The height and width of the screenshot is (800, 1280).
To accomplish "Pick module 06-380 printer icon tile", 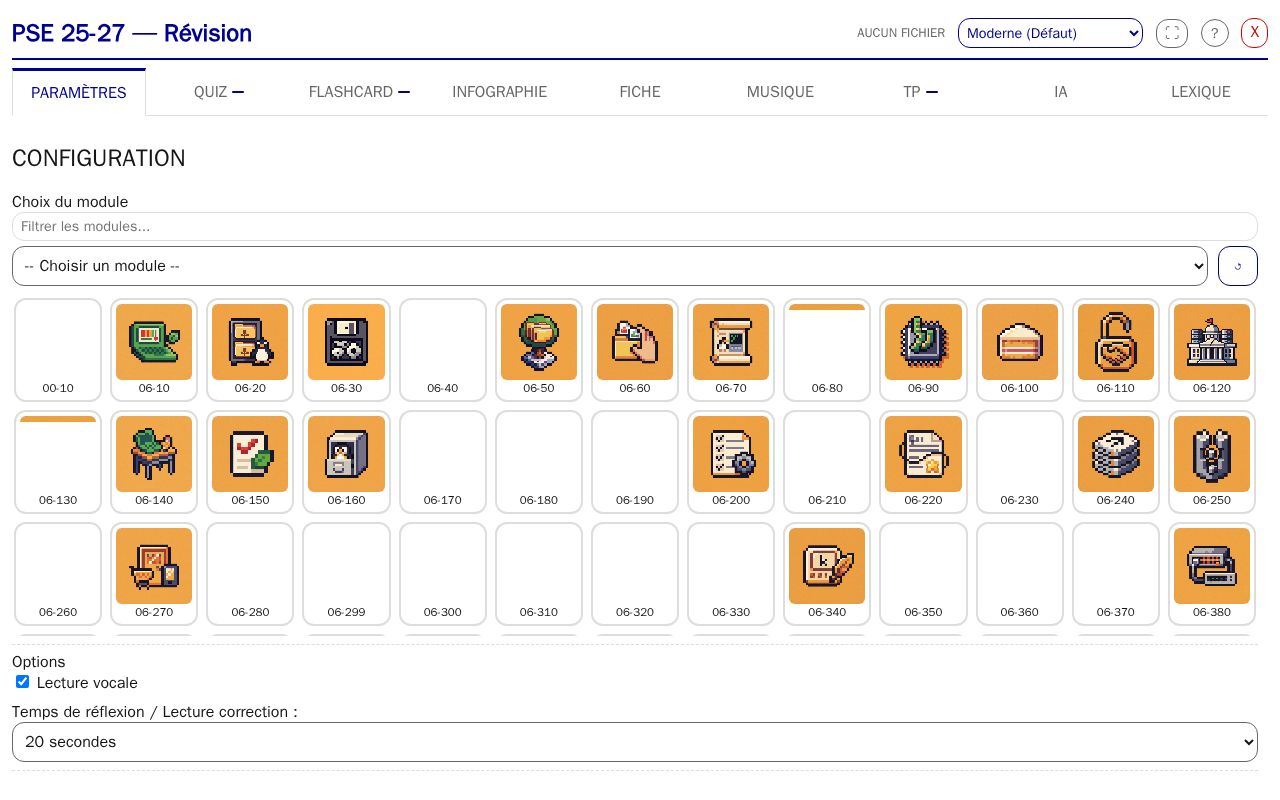I will click(1212, 574).
